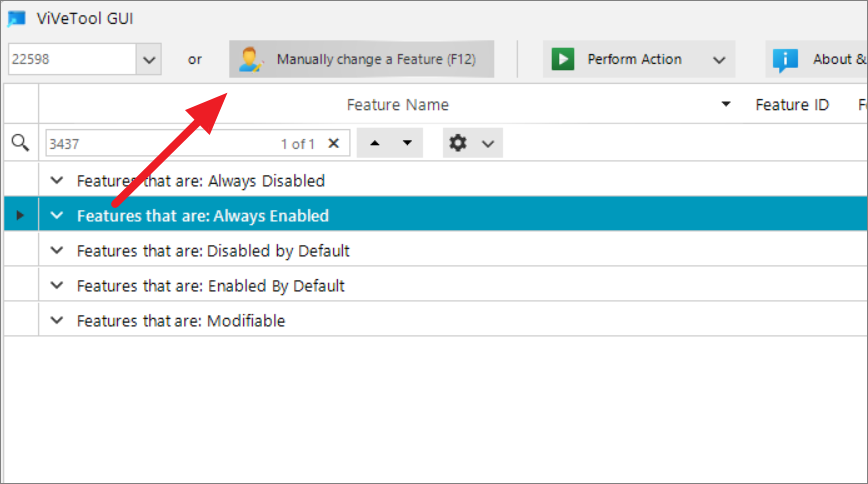Click the green play icon on Perform Action
868x484 pixels.
click(x=563, y=59)
